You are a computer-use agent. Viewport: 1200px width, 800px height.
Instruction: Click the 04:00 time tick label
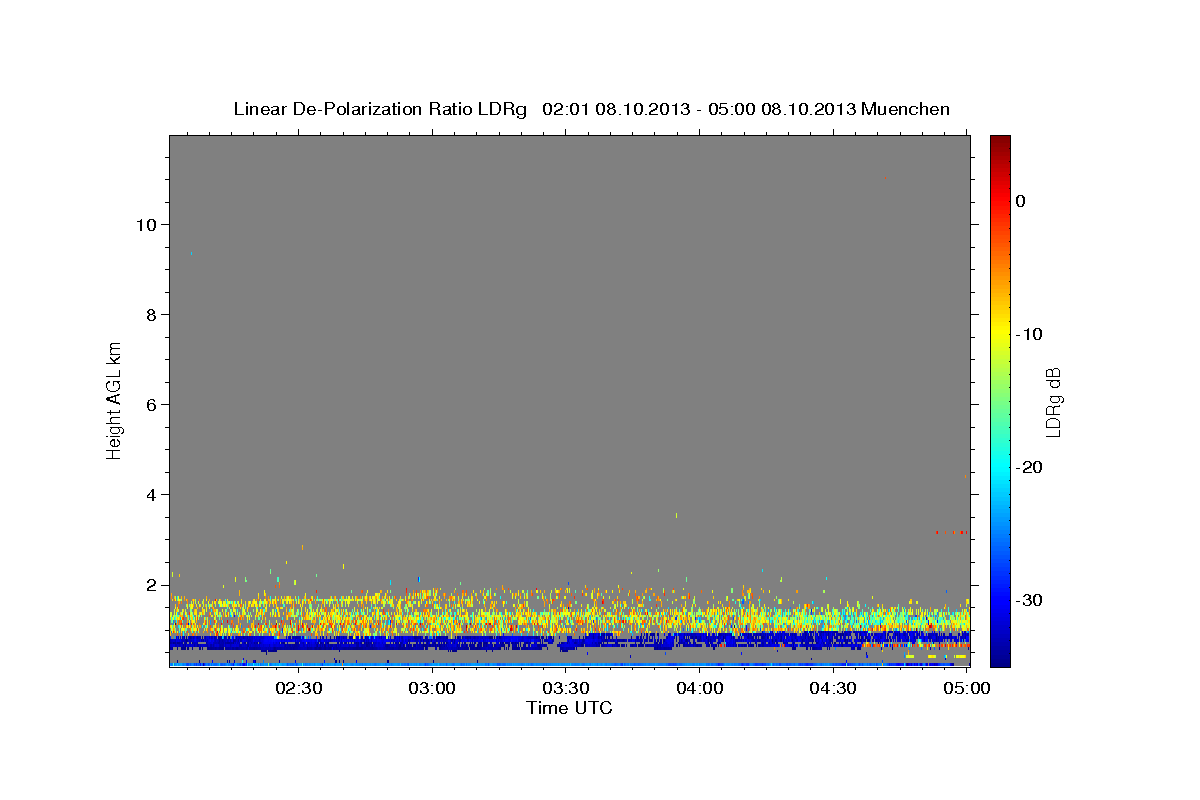[x=700, y=688]
